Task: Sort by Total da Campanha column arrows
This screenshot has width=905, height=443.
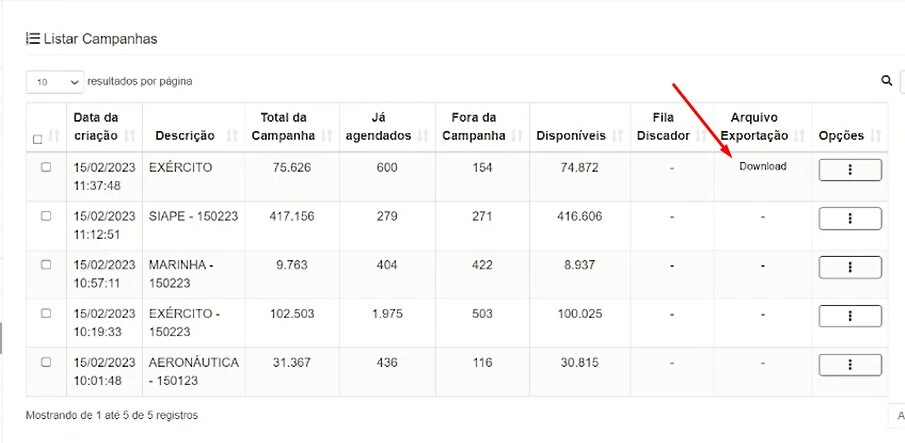Action: pyautogui.click(x=327, y=136)
